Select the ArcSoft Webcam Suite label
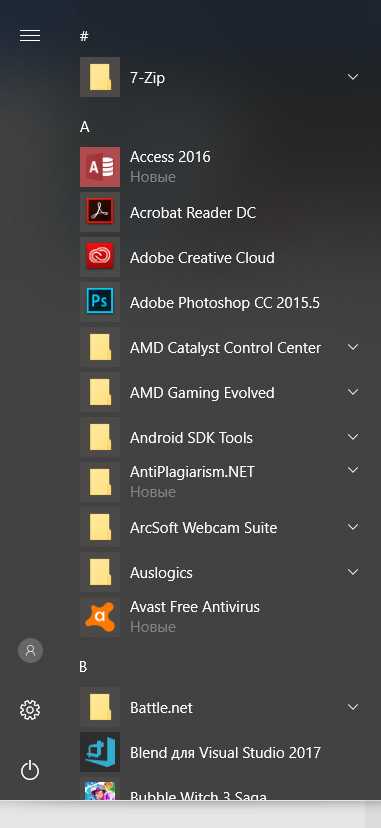The image size is (381, 828). click(203, 528)
